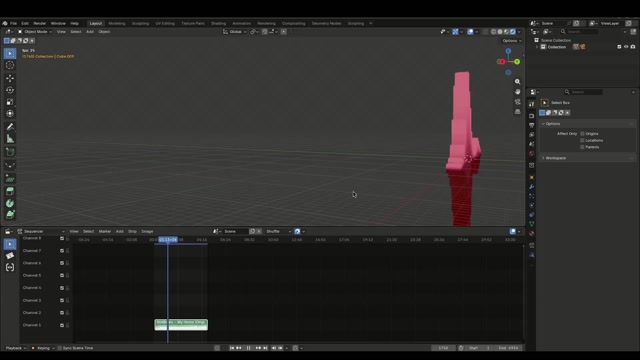
Task: Select the sequencer Select tool
Action: (x=10, y=244)
